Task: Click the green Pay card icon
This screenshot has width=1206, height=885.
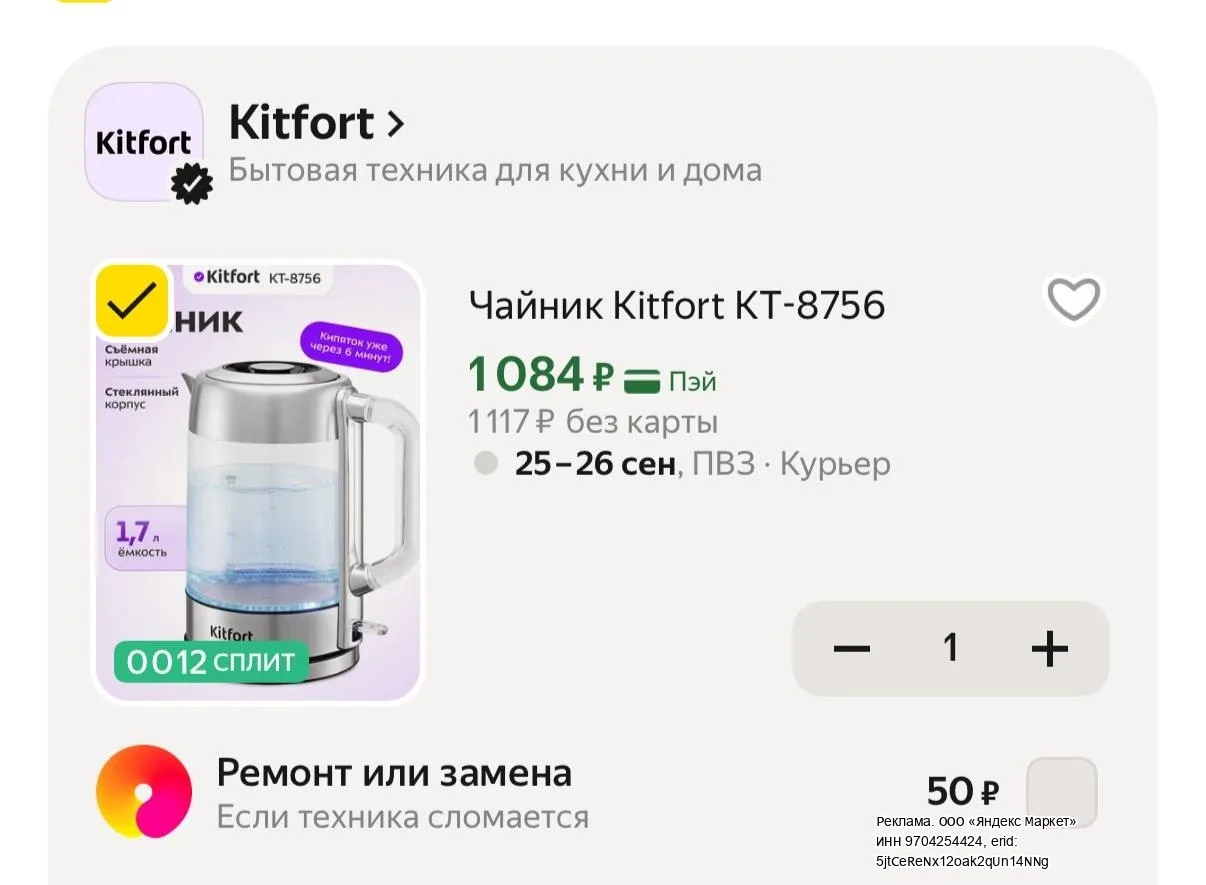Action: 642,381
